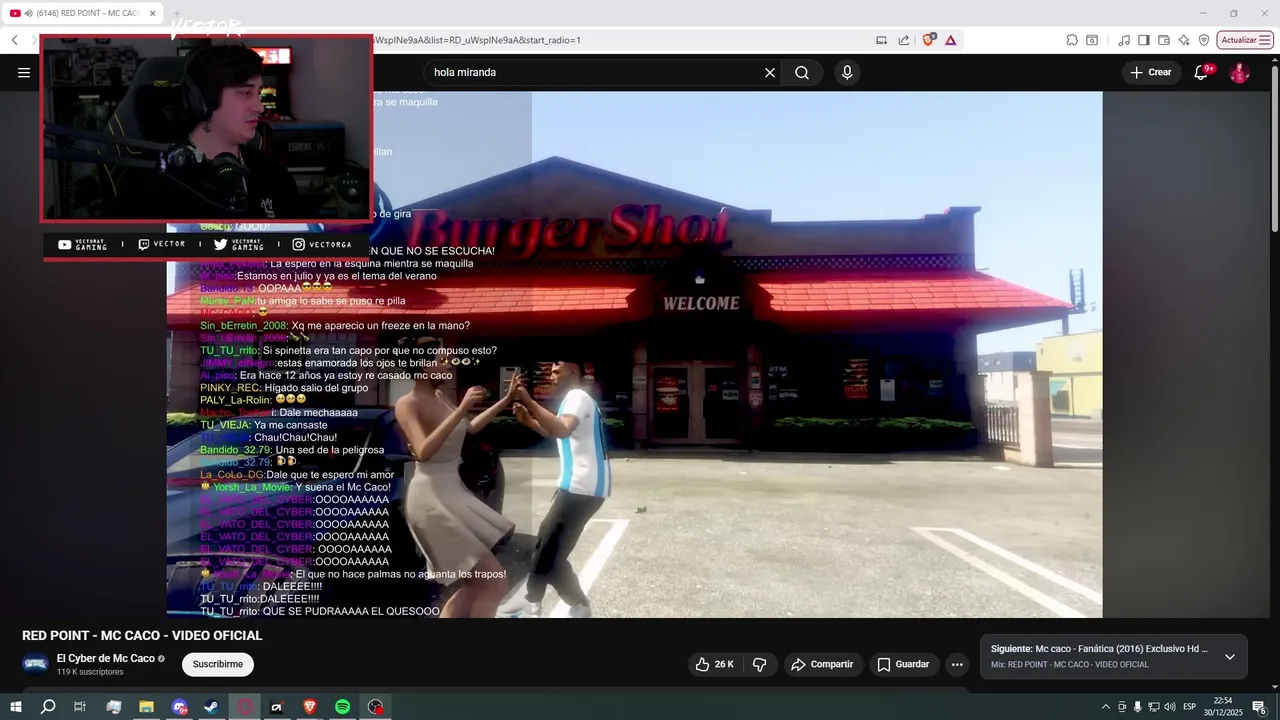
Task: Select the RED POINT - MC CACO browser tab
Action: (x=85, y=13)
